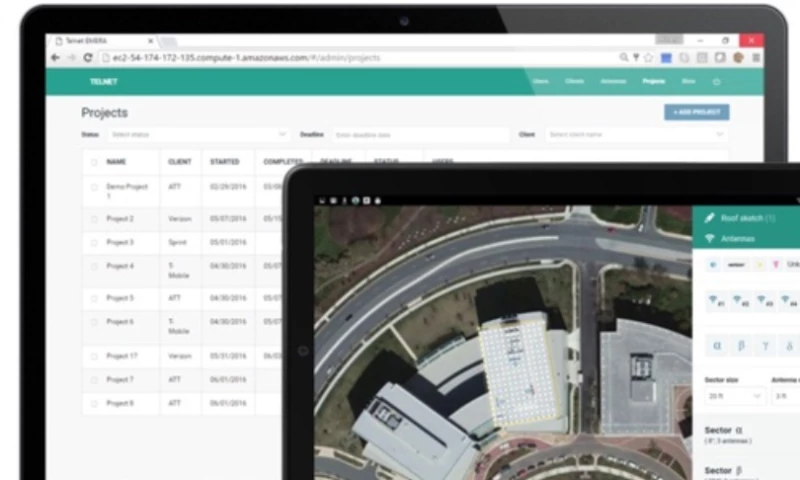Screen dimensions: 800x480
Task: Select the gamma sector button
Action: click(765, 346)
